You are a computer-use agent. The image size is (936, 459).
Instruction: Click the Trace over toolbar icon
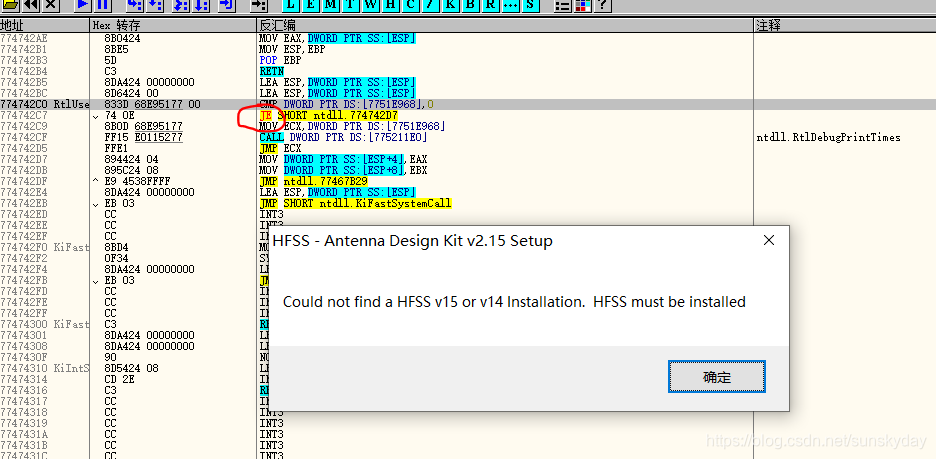point(201,5)
